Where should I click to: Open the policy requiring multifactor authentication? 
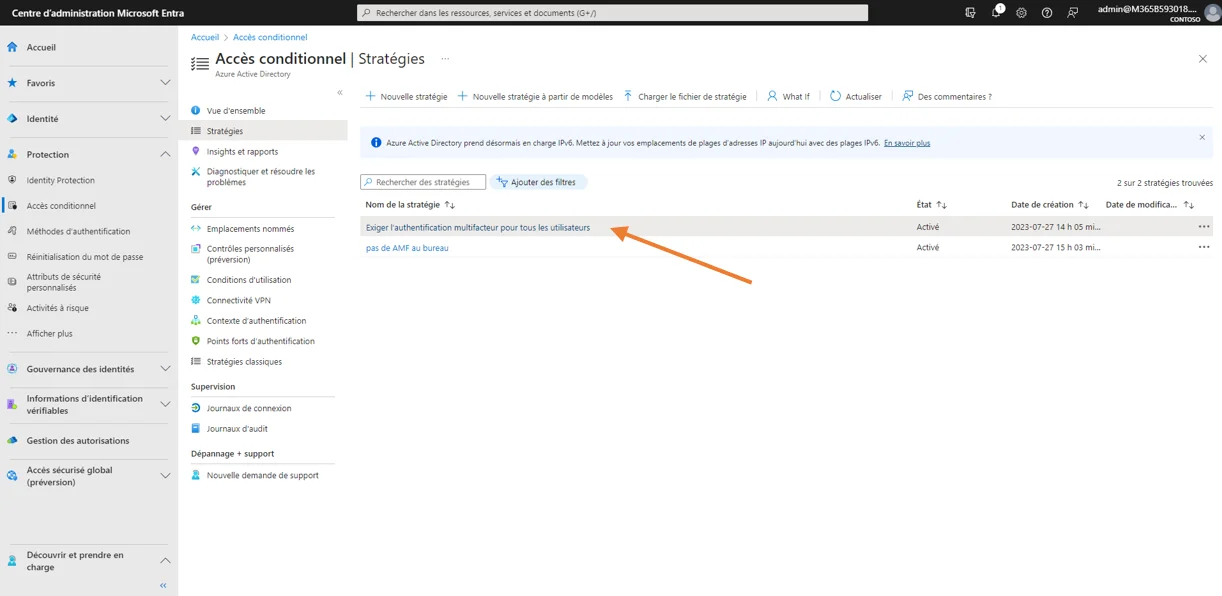[x=478, y=228]
